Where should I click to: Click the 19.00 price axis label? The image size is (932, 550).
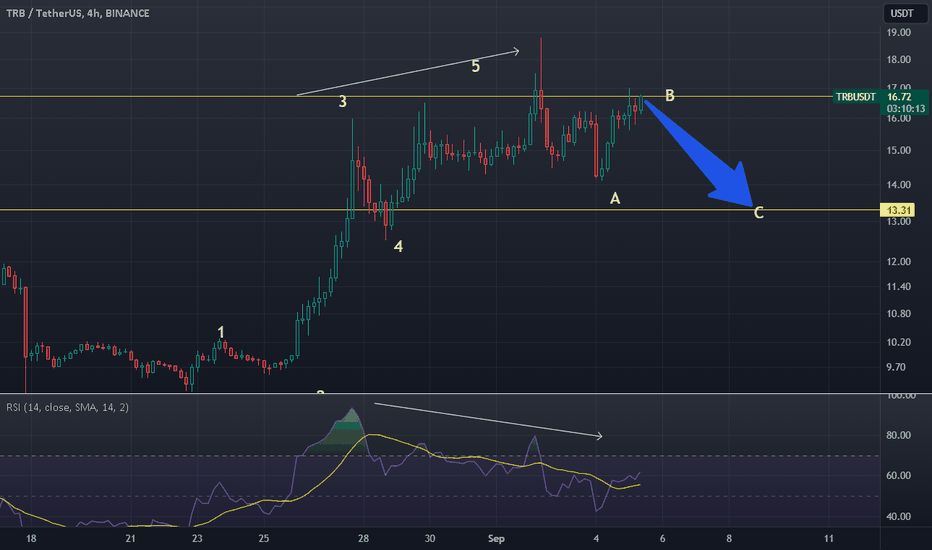[x=899, y=33]
